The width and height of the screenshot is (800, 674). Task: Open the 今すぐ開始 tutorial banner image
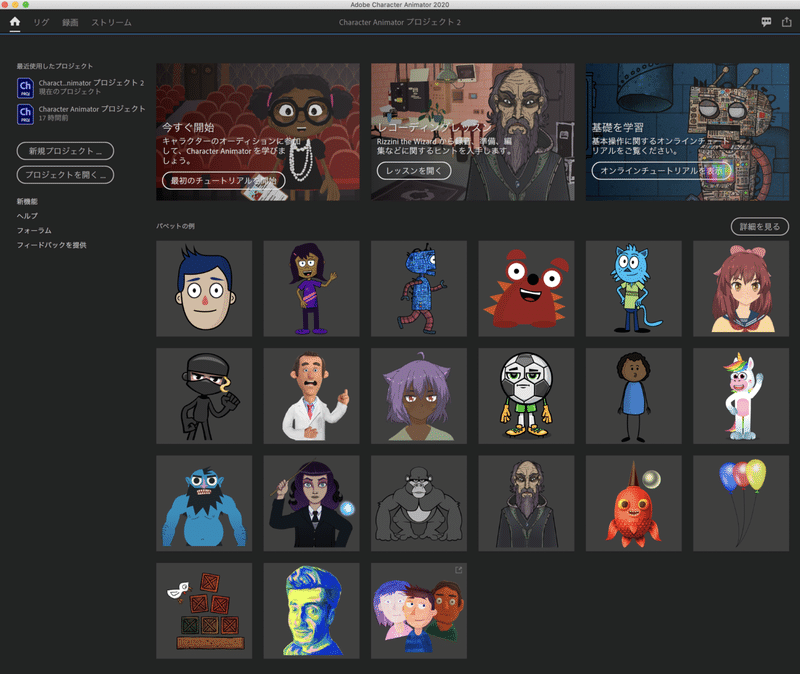coord(258,132)
